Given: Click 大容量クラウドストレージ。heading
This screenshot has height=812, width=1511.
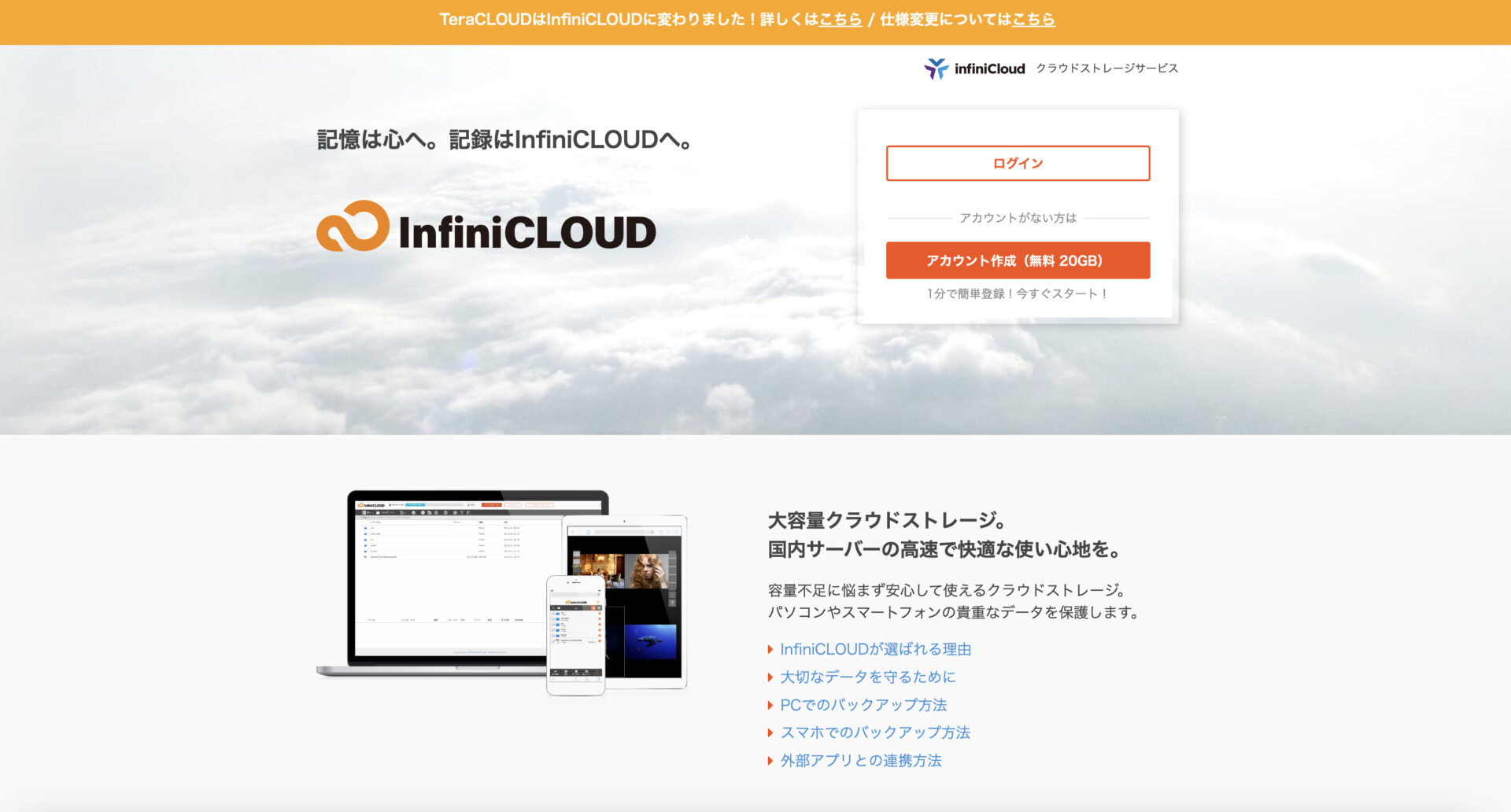Looking at the screenshot, I should (x=887, y=521).
